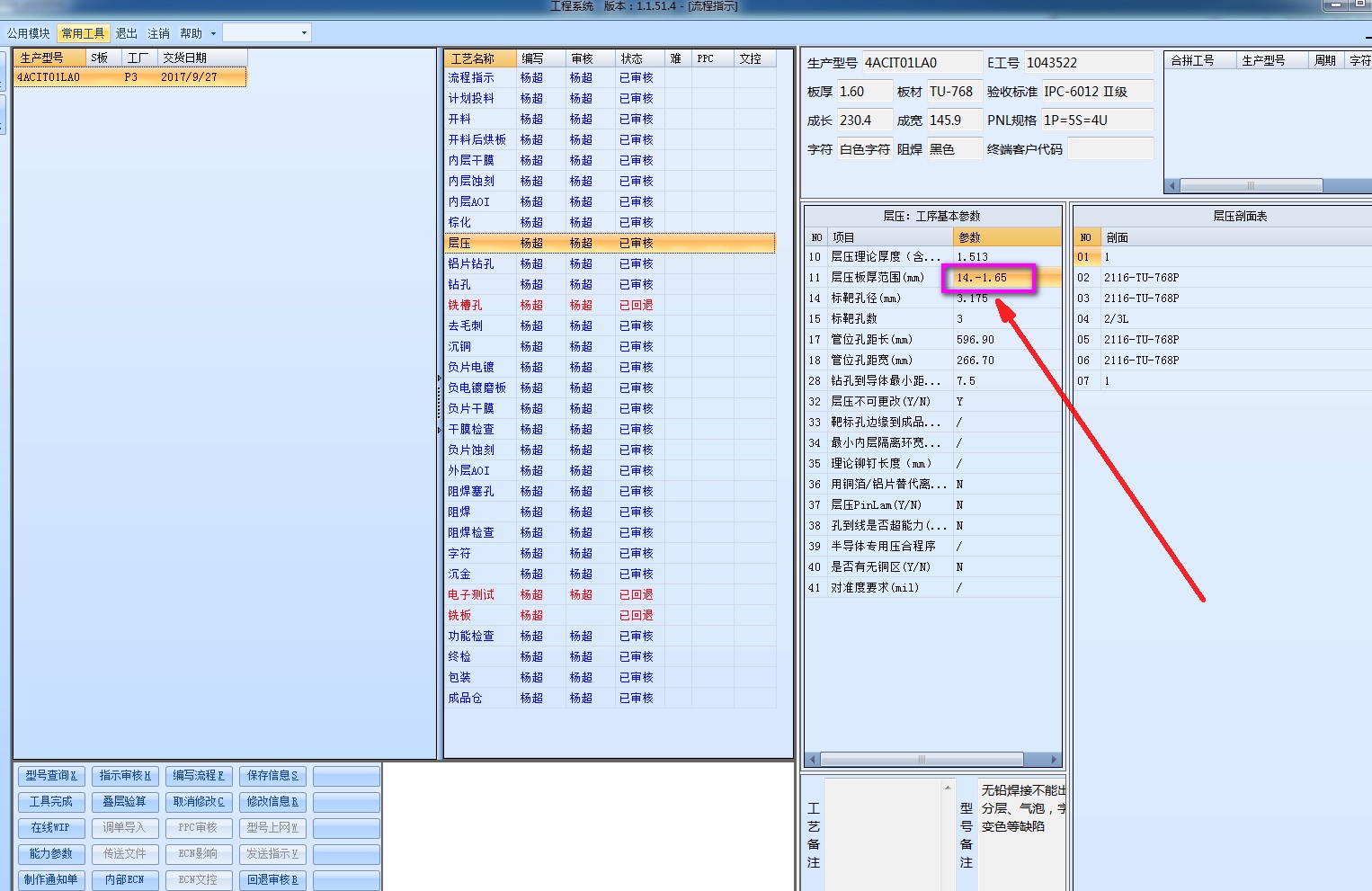Click the 取消修改C button

[x=199, y=802]
